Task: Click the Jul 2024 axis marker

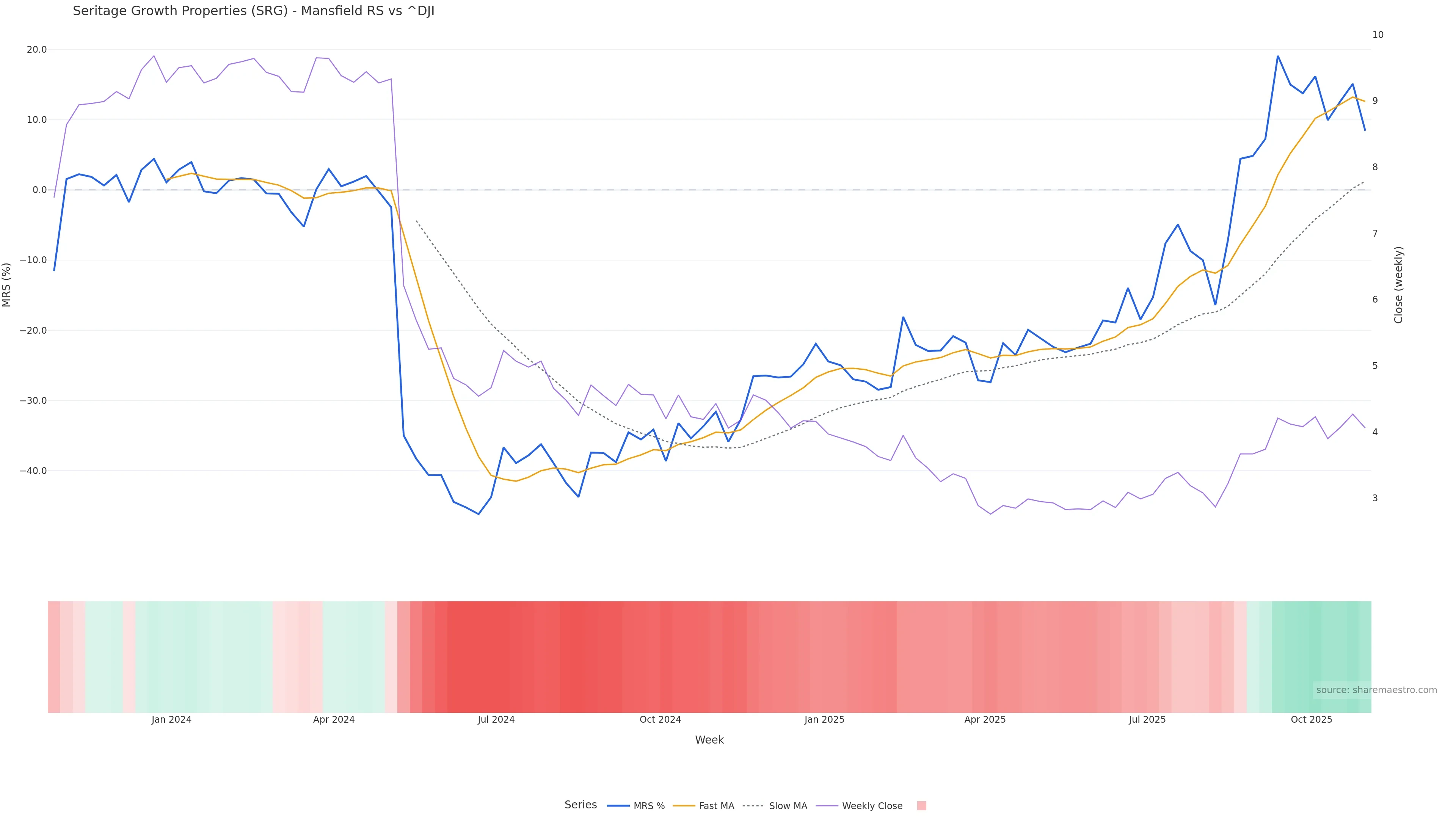Action: pos(496,720)
